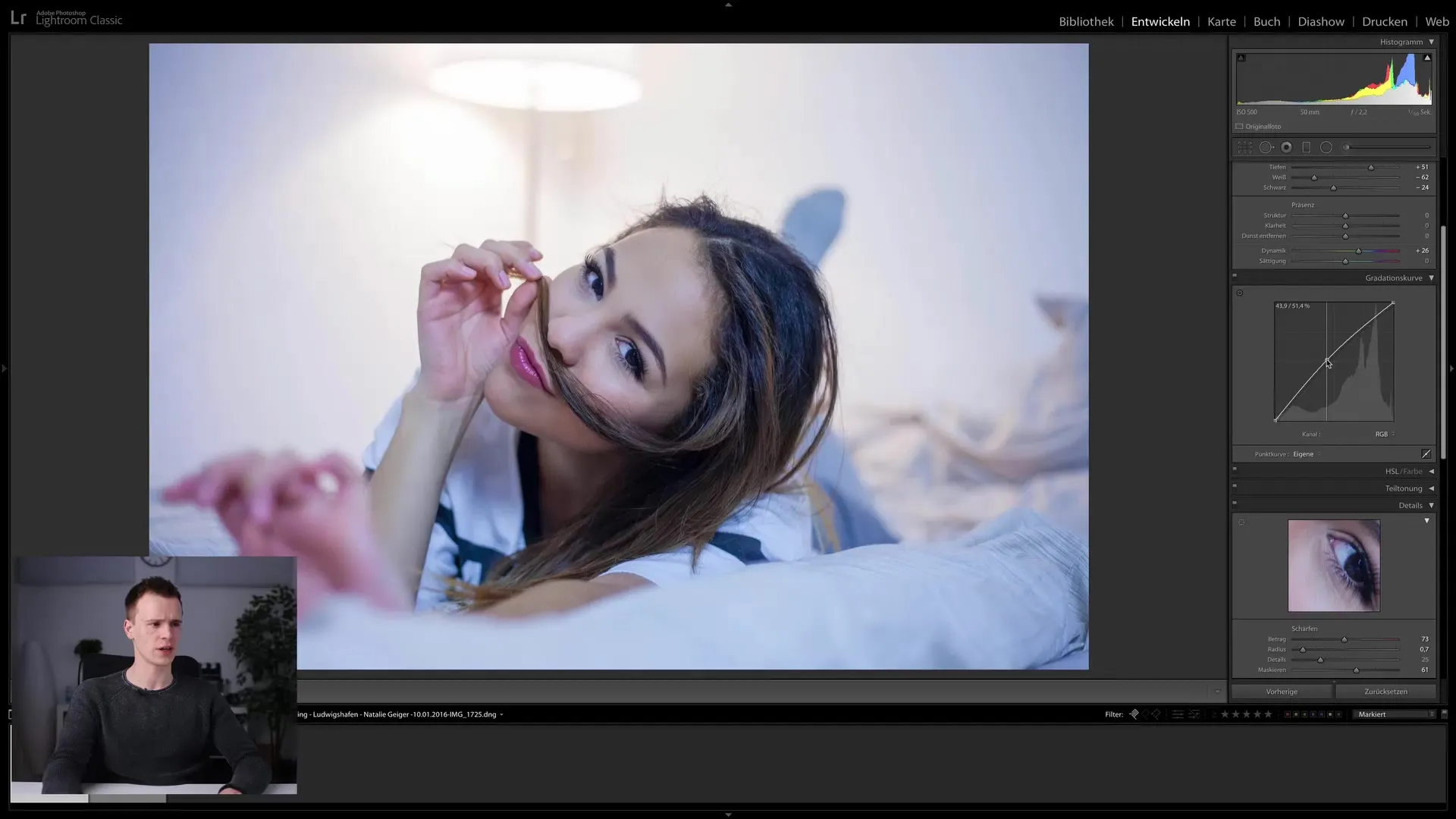1456x819 pixels.
Task: Click Vorherige button to apply previous settings
Action: click(1282, 691)
